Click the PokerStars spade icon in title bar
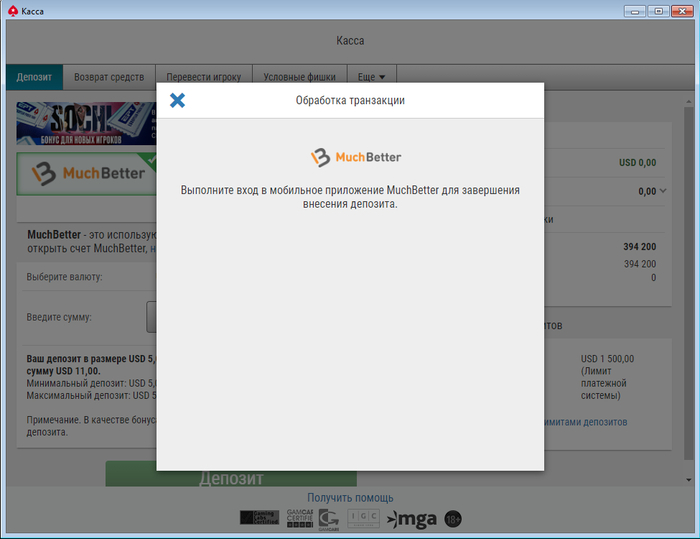 (x=13, y=11)
